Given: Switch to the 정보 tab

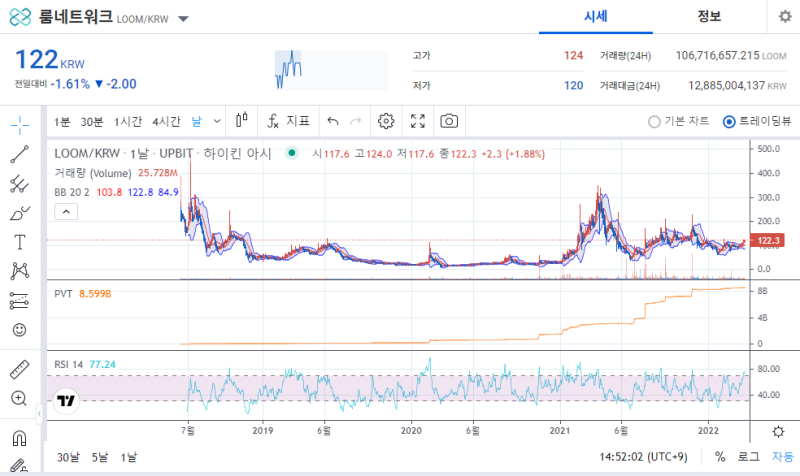Looking at the screenshot, I should [709, 16].
